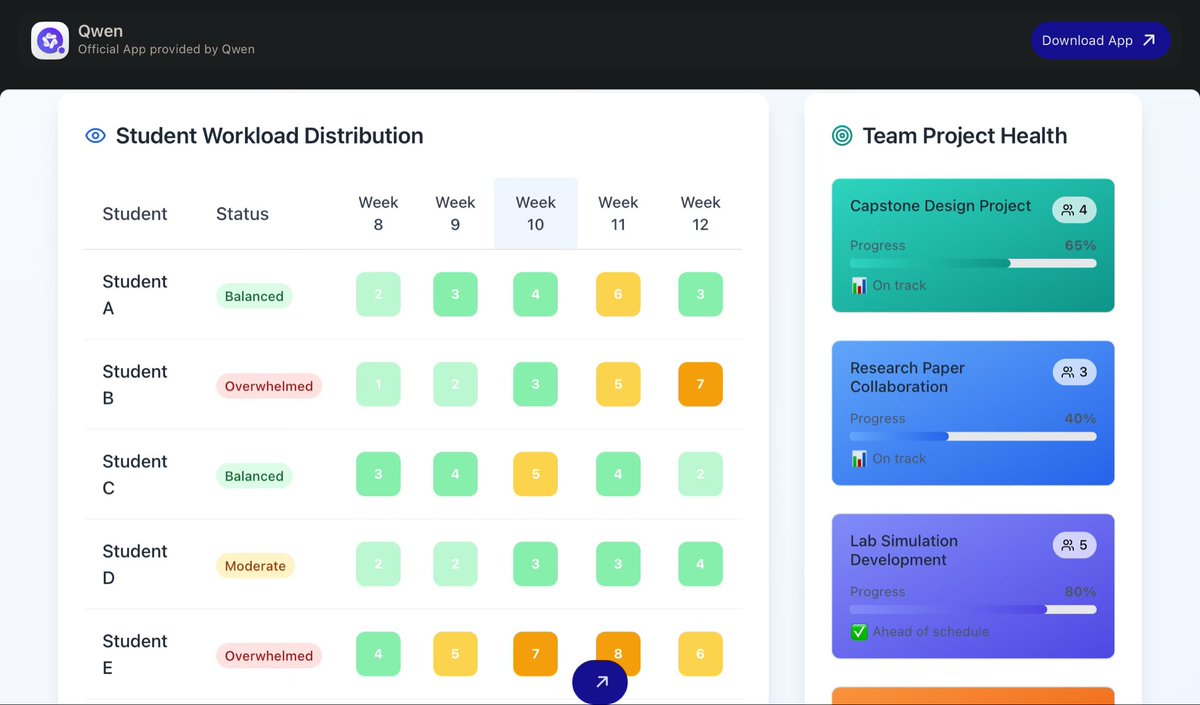Open the Lab Simulation Development card title

[904, 551]
